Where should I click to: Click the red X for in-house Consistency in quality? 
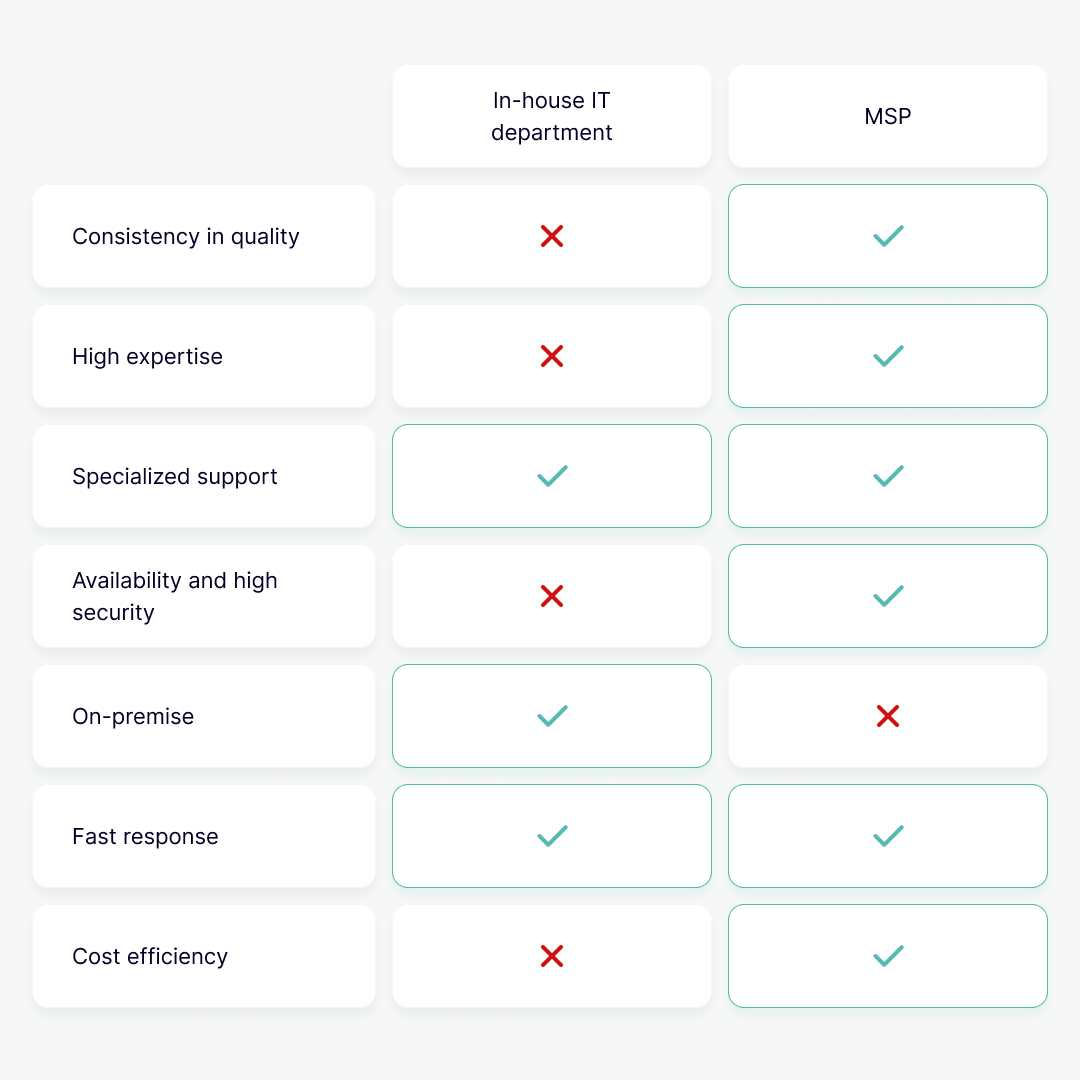point(552,236)
